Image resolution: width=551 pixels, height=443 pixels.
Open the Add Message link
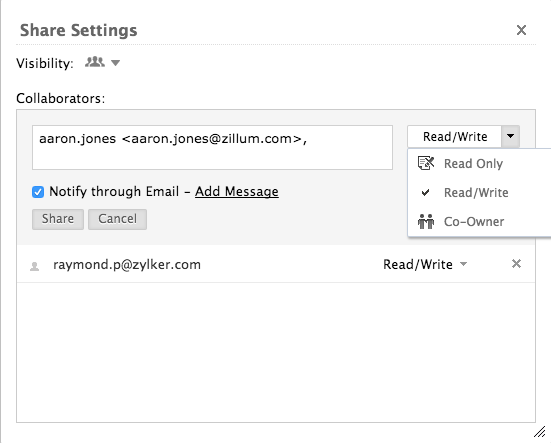point(237,192)
